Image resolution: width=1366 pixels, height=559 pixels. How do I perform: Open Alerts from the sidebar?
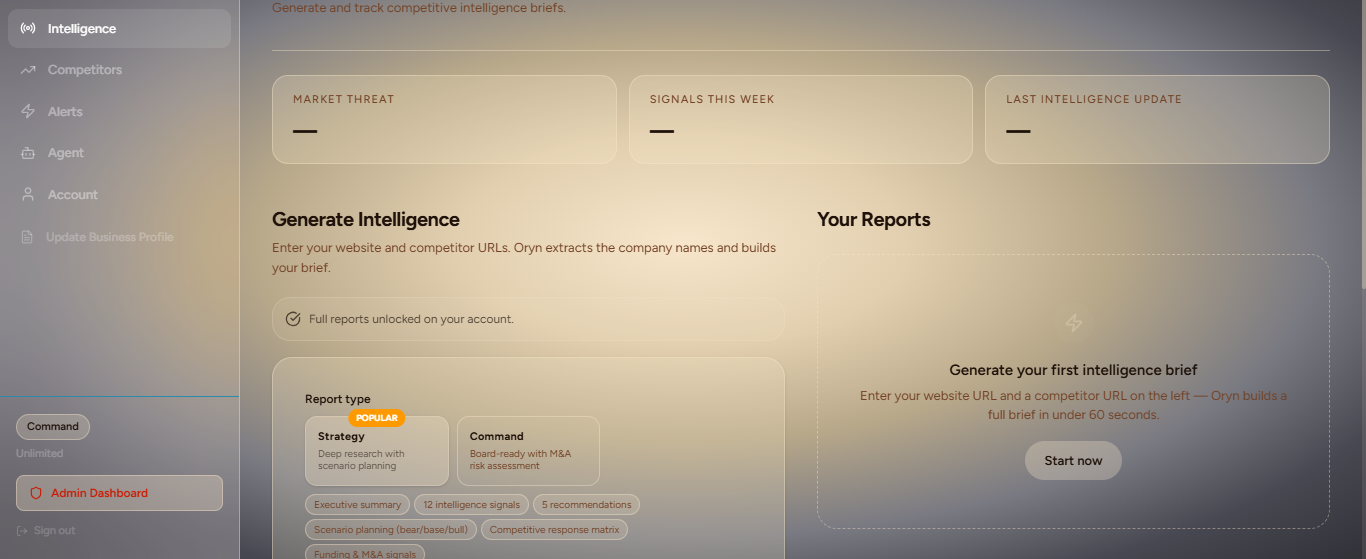(119, 112)
